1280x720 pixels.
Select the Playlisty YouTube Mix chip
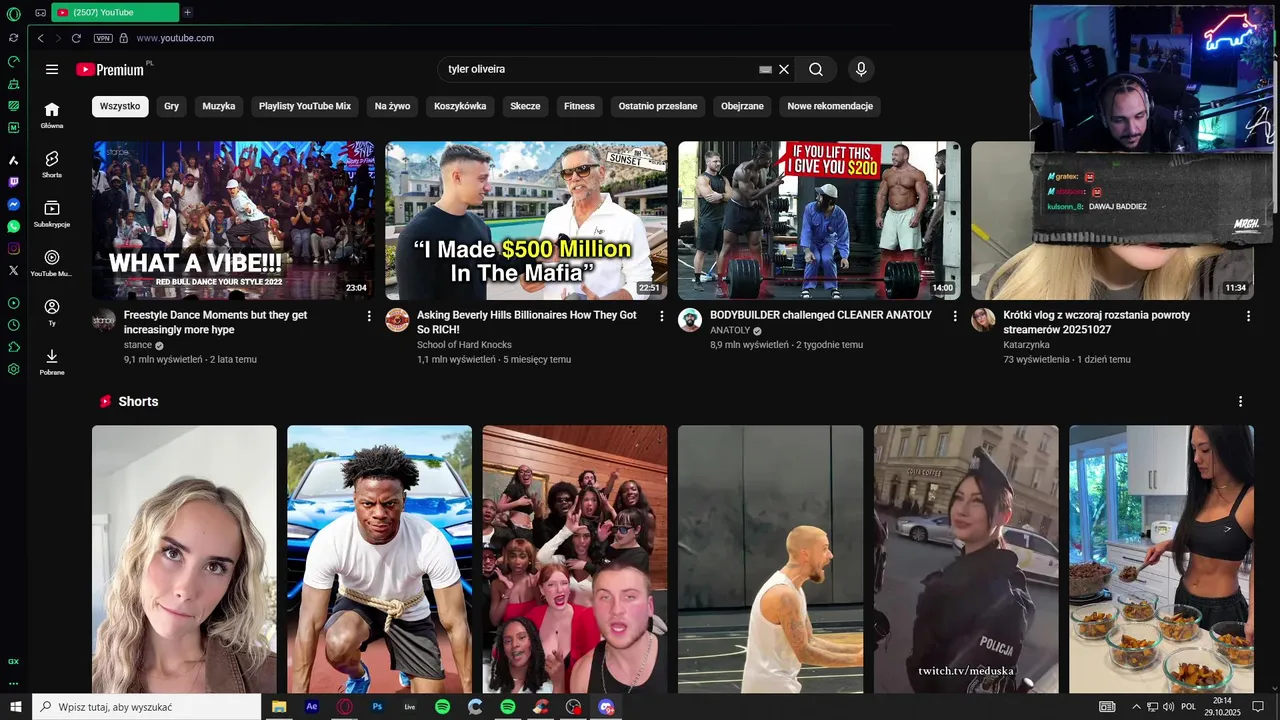click(x=305, y=106)
